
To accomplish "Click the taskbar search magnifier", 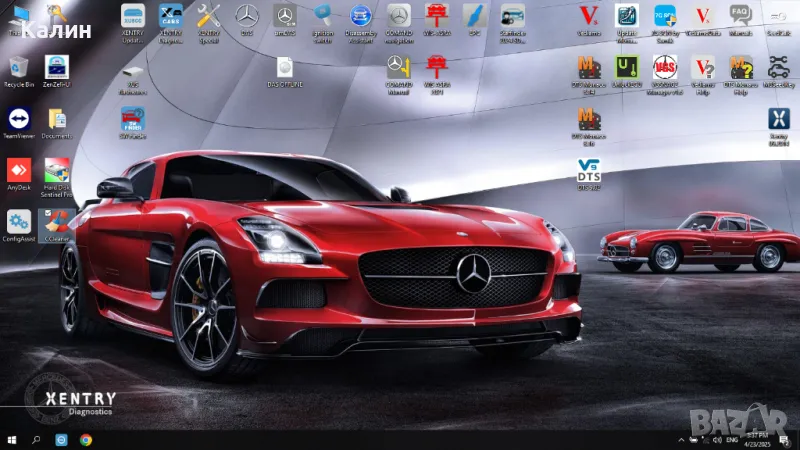I will tap(36, 439).
